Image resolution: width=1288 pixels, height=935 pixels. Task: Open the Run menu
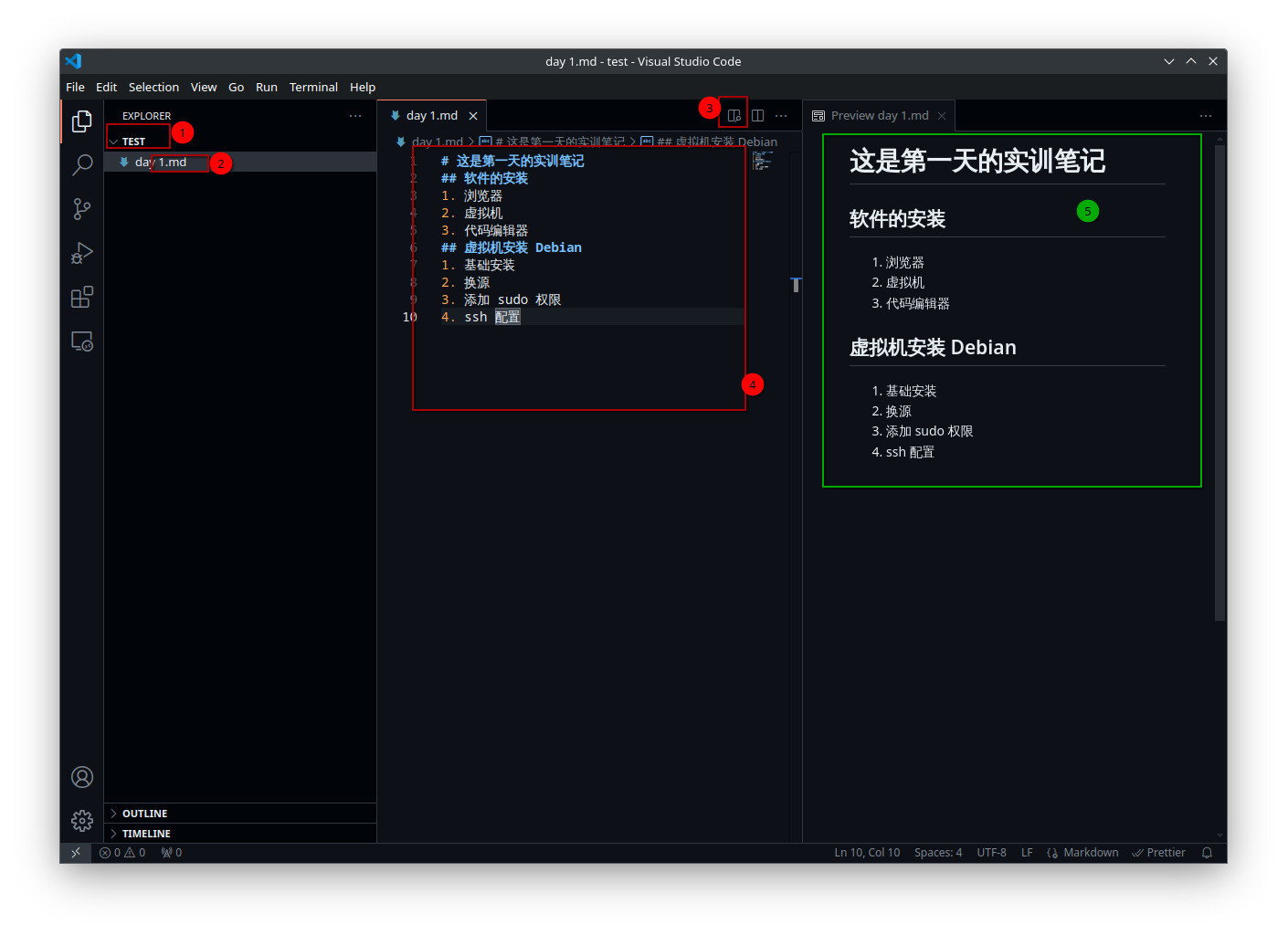point(267,87)
